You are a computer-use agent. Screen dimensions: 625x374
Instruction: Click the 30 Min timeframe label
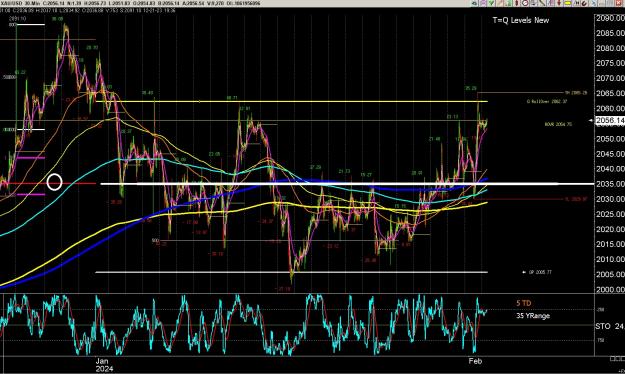pyautogui.click(x=32, y=3)
